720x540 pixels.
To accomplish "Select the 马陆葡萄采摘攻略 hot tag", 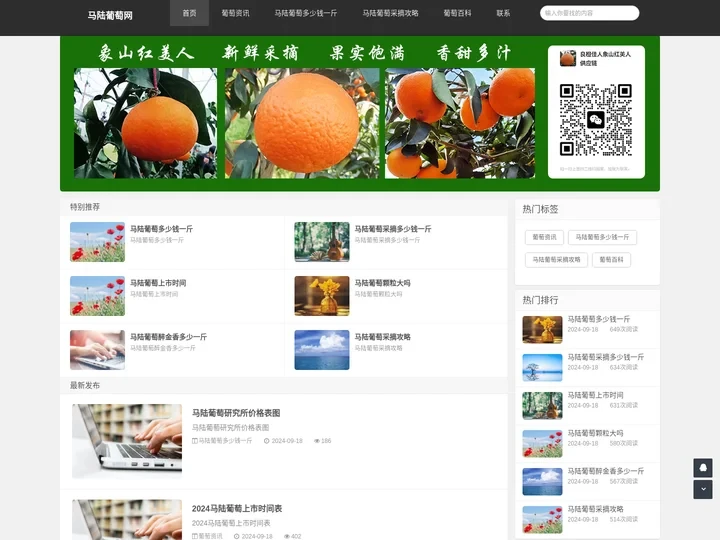I will pyautogui.click(x=557, y=259).
